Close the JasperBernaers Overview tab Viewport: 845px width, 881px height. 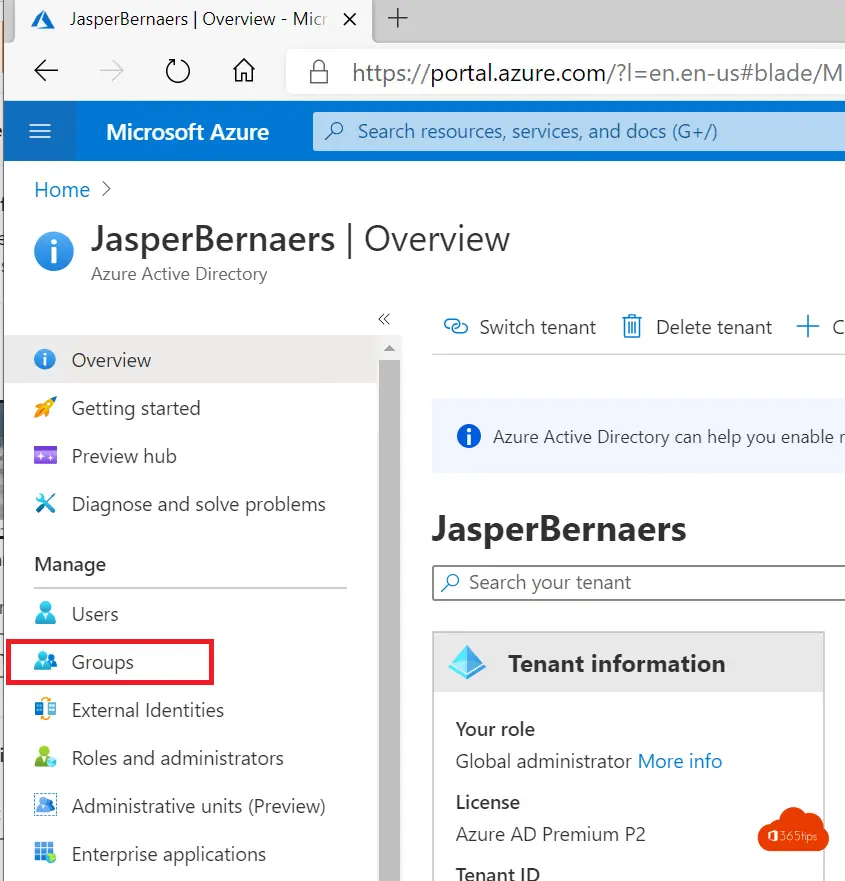(x=349, y=19)
